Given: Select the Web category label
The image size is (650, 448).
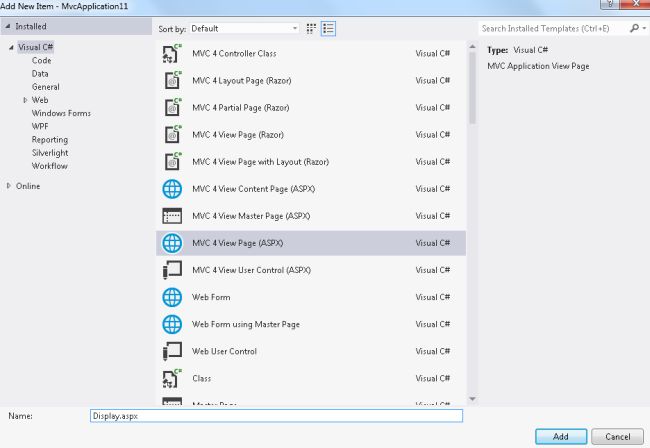Looking at the screenshot, I should 40,100.
